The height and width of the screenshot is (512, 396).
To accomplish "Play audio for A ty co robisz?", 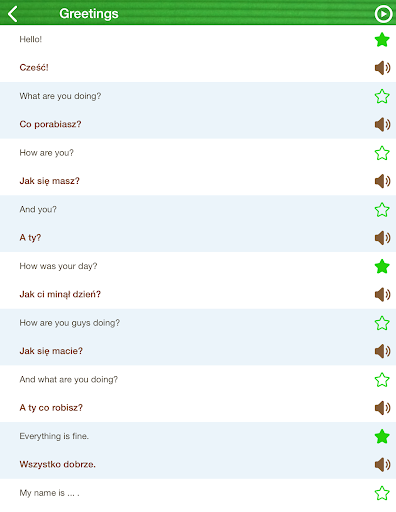I will click(x=382, y=408).
